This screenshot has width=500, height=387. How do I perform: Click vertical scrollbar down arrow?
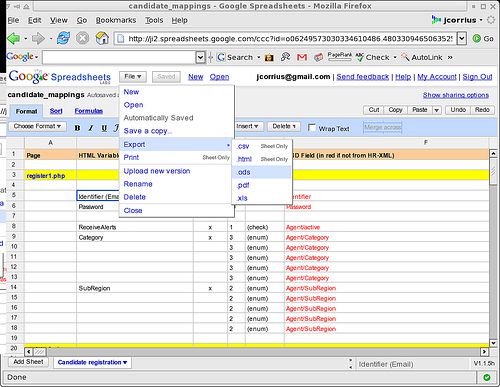point(493,343)
